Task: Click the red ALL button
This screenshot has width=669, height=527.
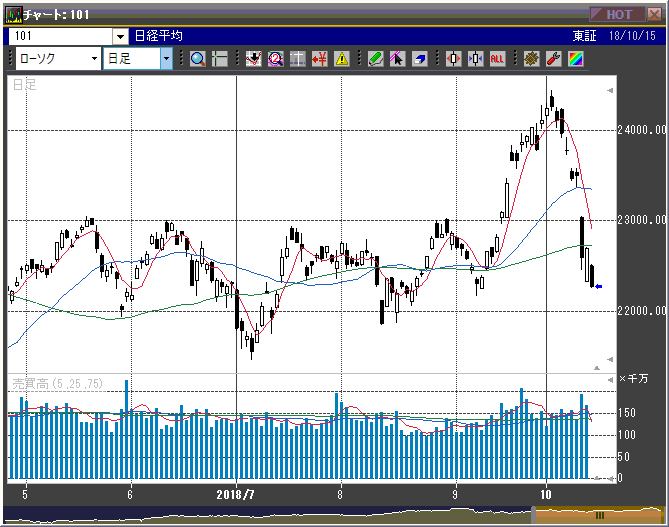Action: click(x=497, y=59)
